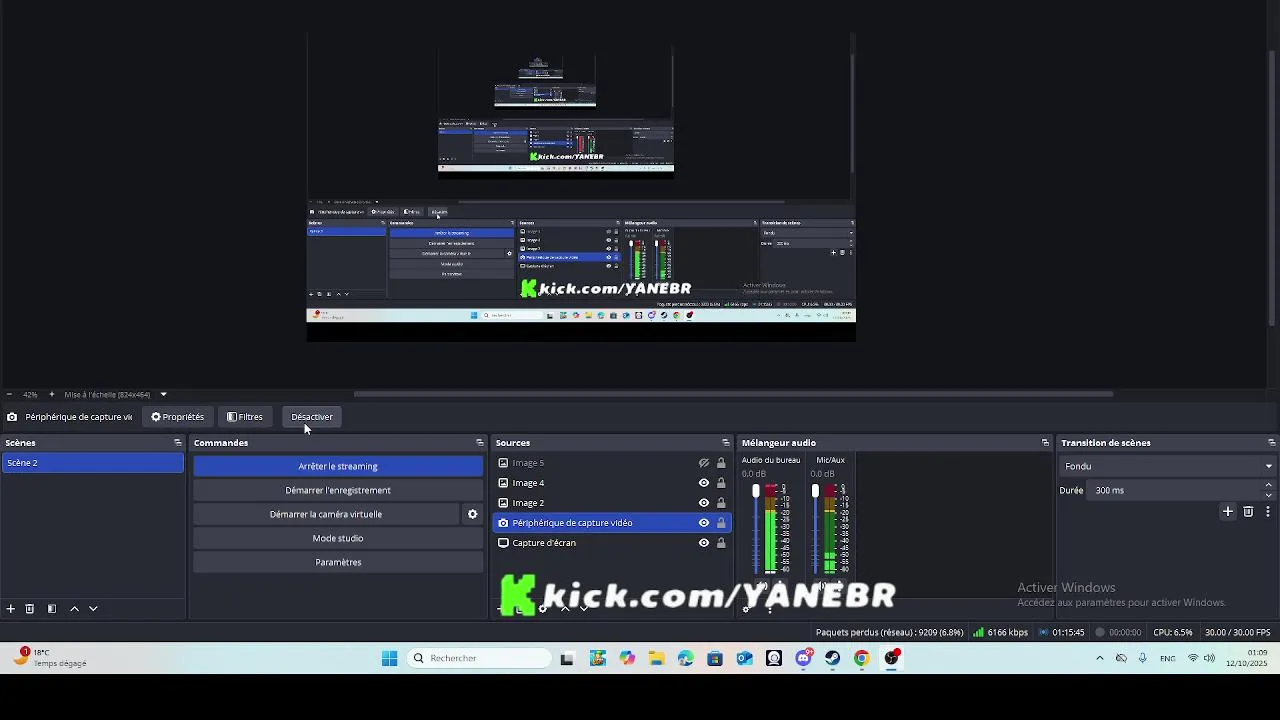
Task: Open transition properties three-dot icon
Action: 1267,511
